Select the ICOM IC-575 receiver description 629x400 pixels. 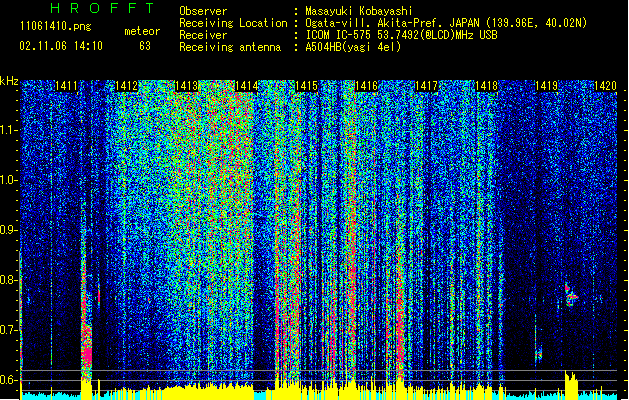click(401, 35)
